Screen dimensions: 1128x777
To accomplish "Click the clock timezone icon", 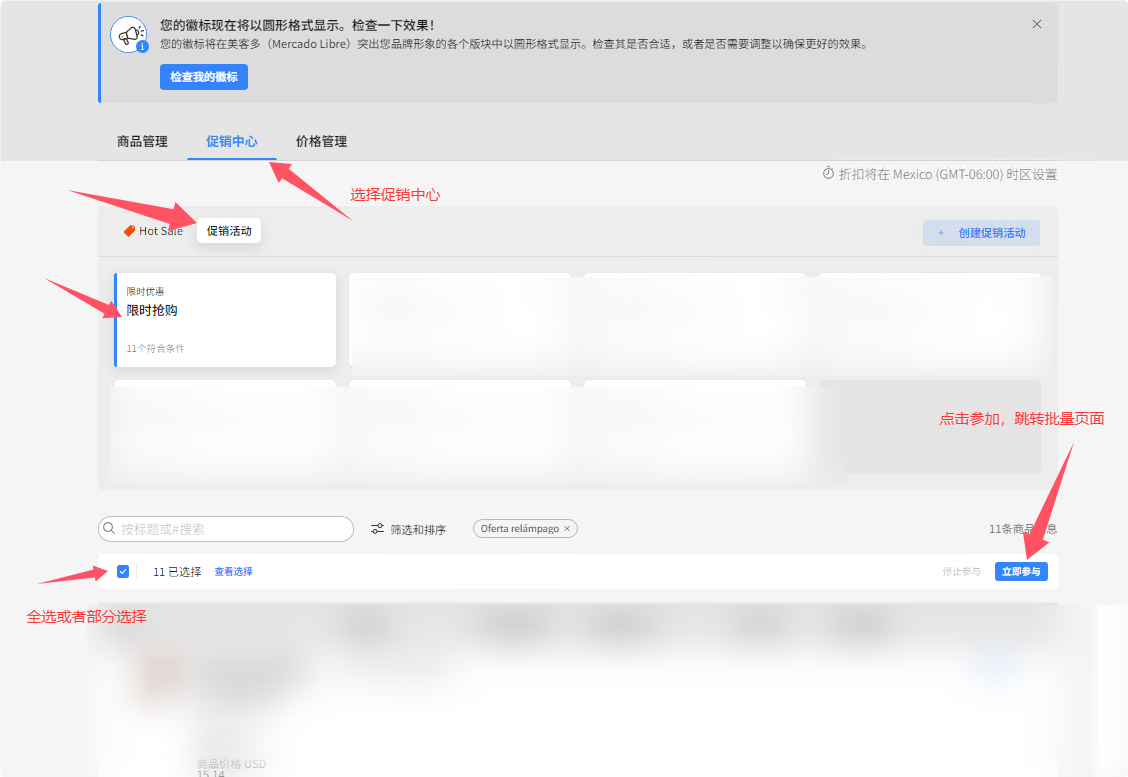I will tap(828, 173).
